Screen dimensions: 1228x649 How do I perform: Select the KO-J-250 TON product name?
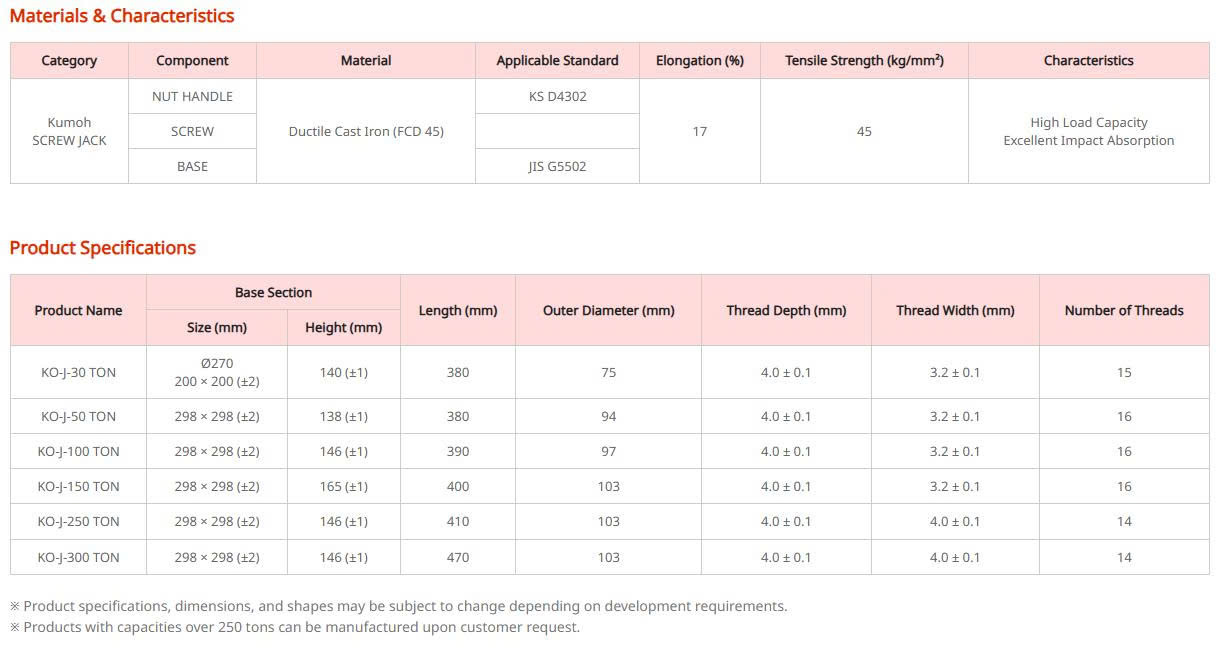(78, 521)
